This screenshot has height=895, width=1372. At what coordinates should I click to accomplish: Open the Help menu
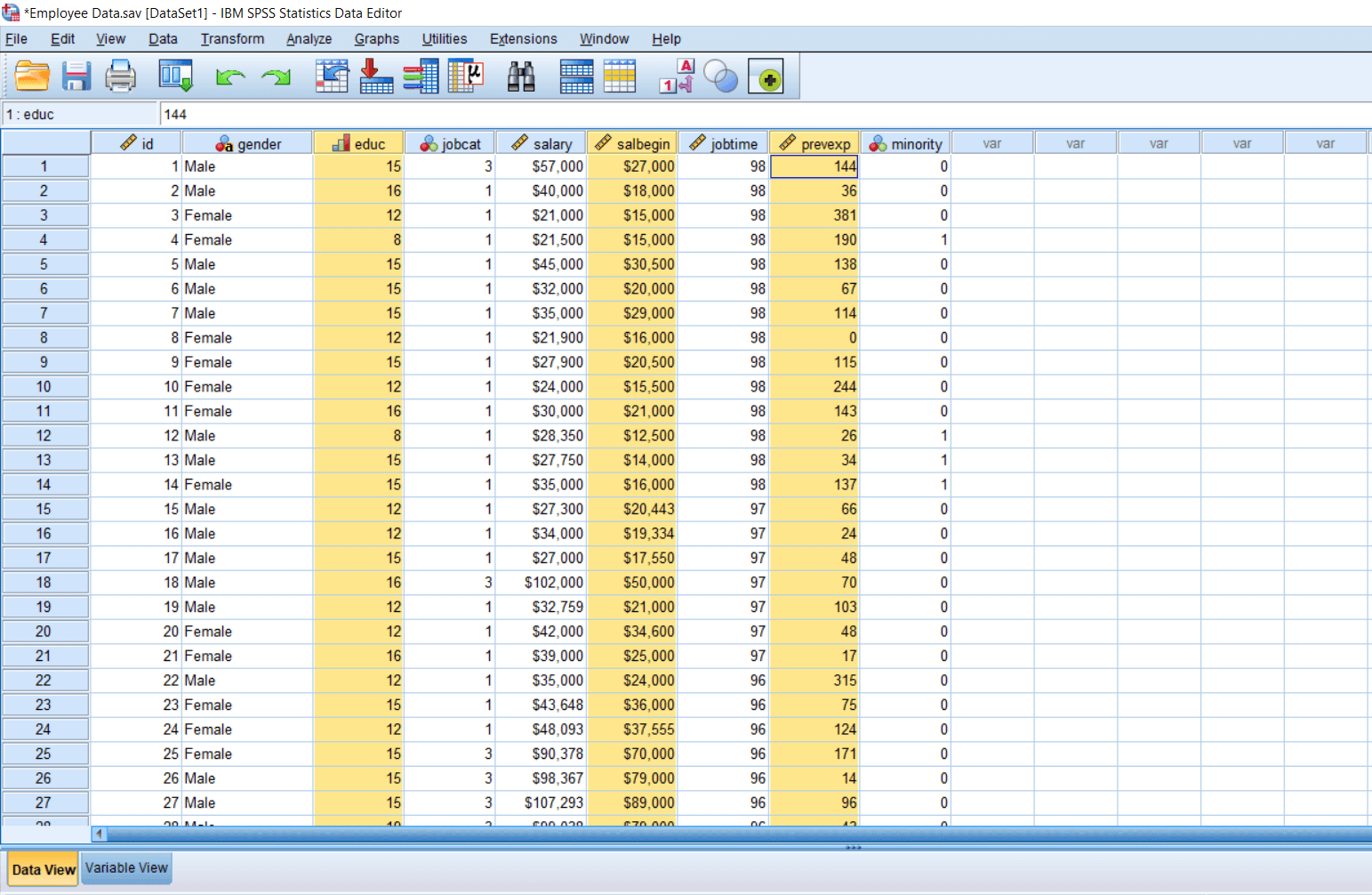666,39
